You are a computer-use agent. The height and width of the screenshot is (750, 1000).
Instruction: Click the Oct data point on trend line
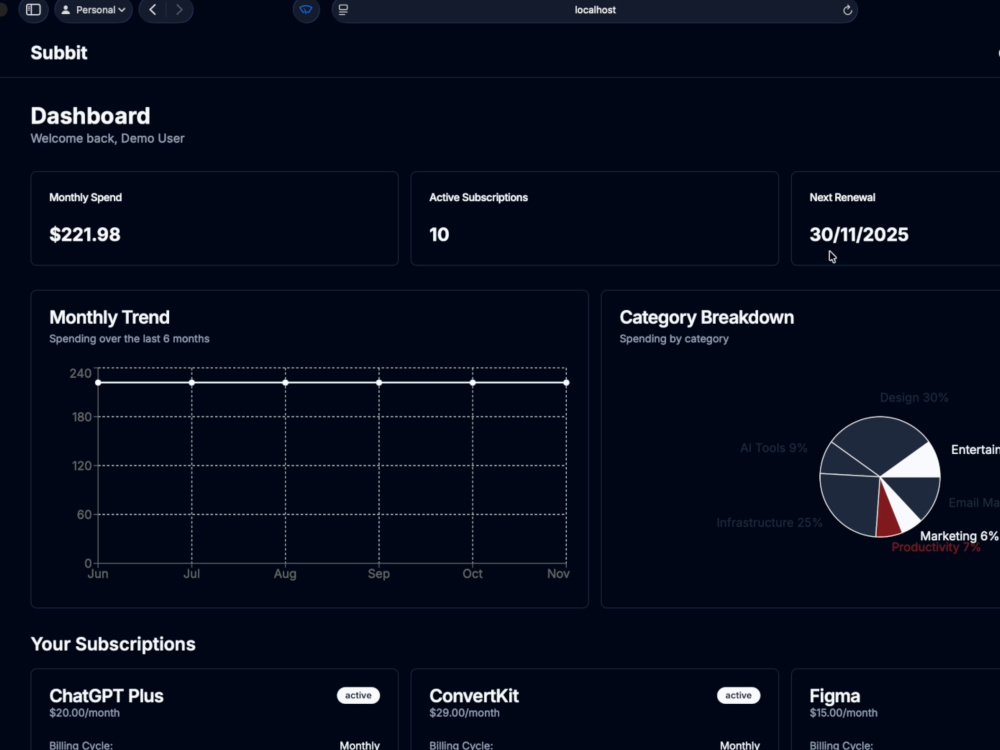(x=473, y=383)
